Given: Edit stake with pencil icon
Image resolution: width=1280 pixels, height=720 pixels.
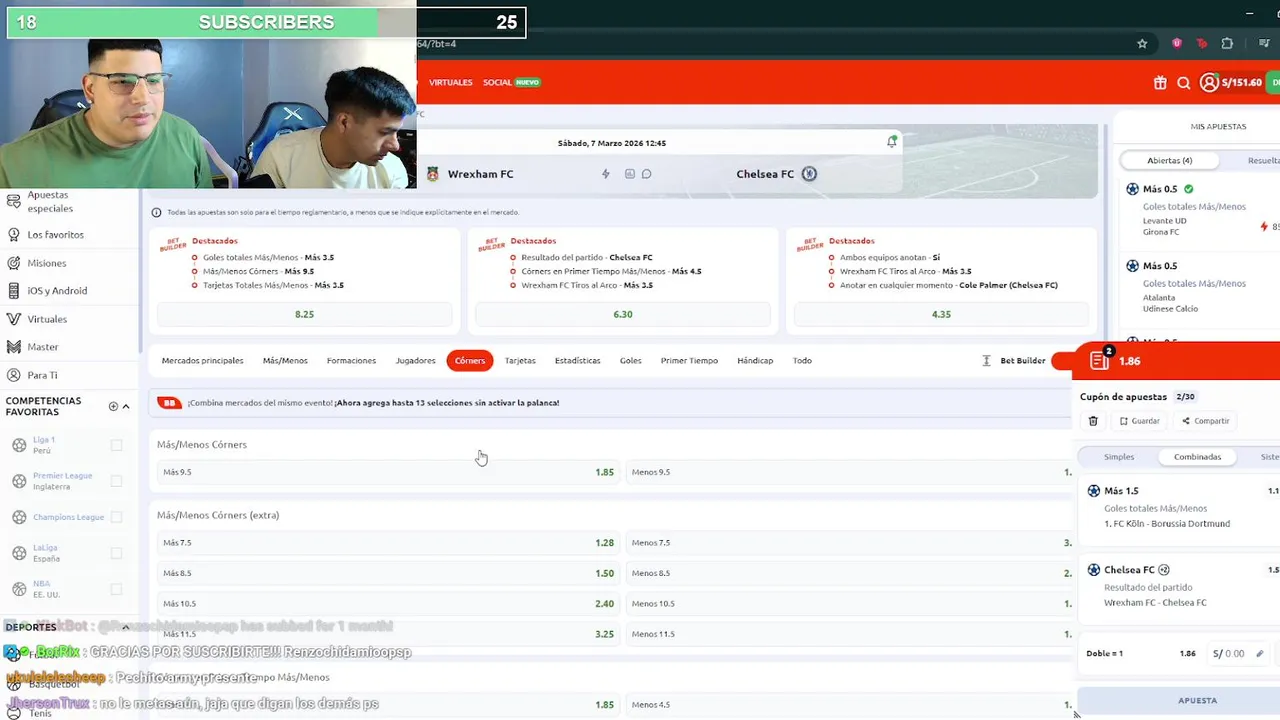Looking at the screenshot, I should 1260,654.
